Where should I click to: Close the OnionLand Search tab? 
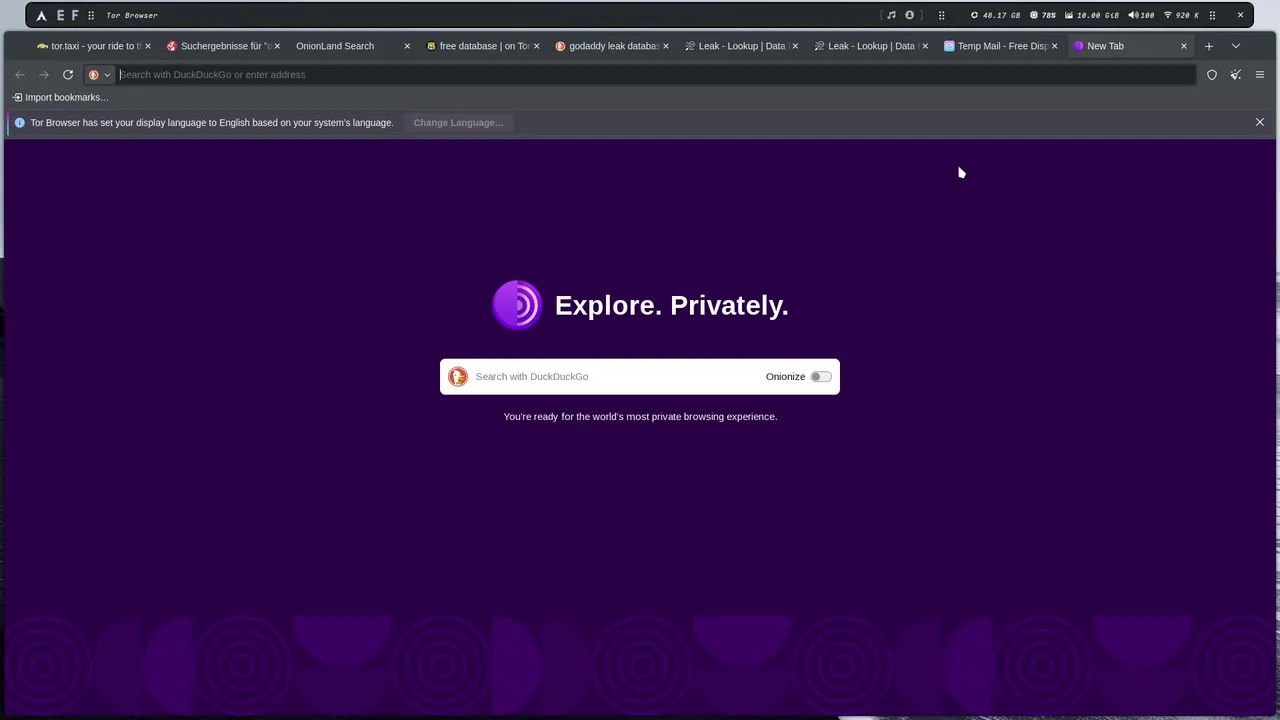(407, 46)
